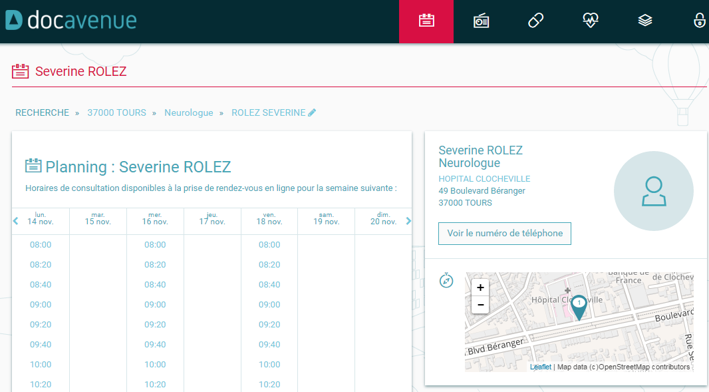Go to previous week with left arrow
709x392 pixels.
[x=16, y=221]
